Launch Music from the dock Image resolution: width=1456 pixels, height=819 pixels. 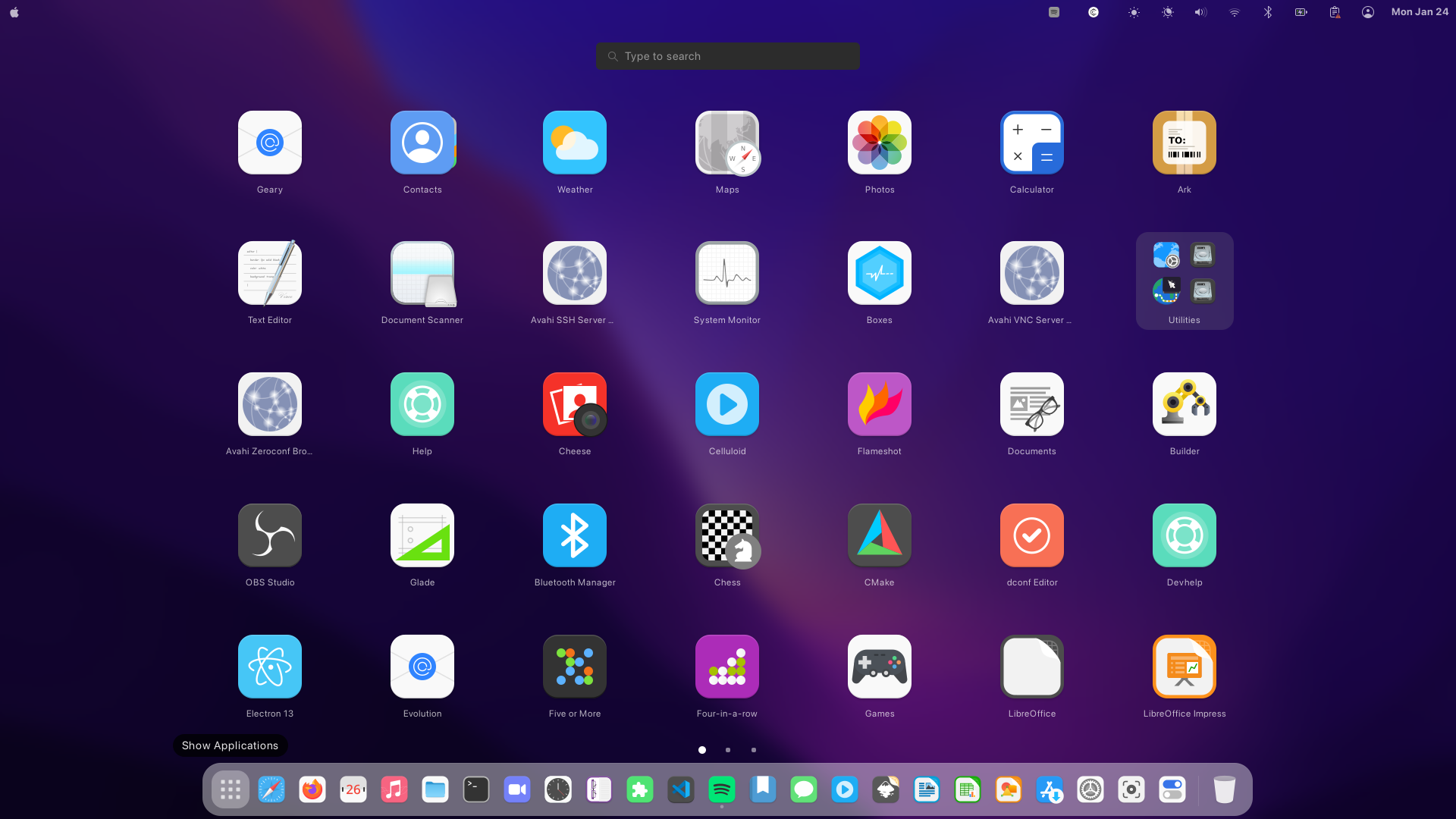pos(394,790)
